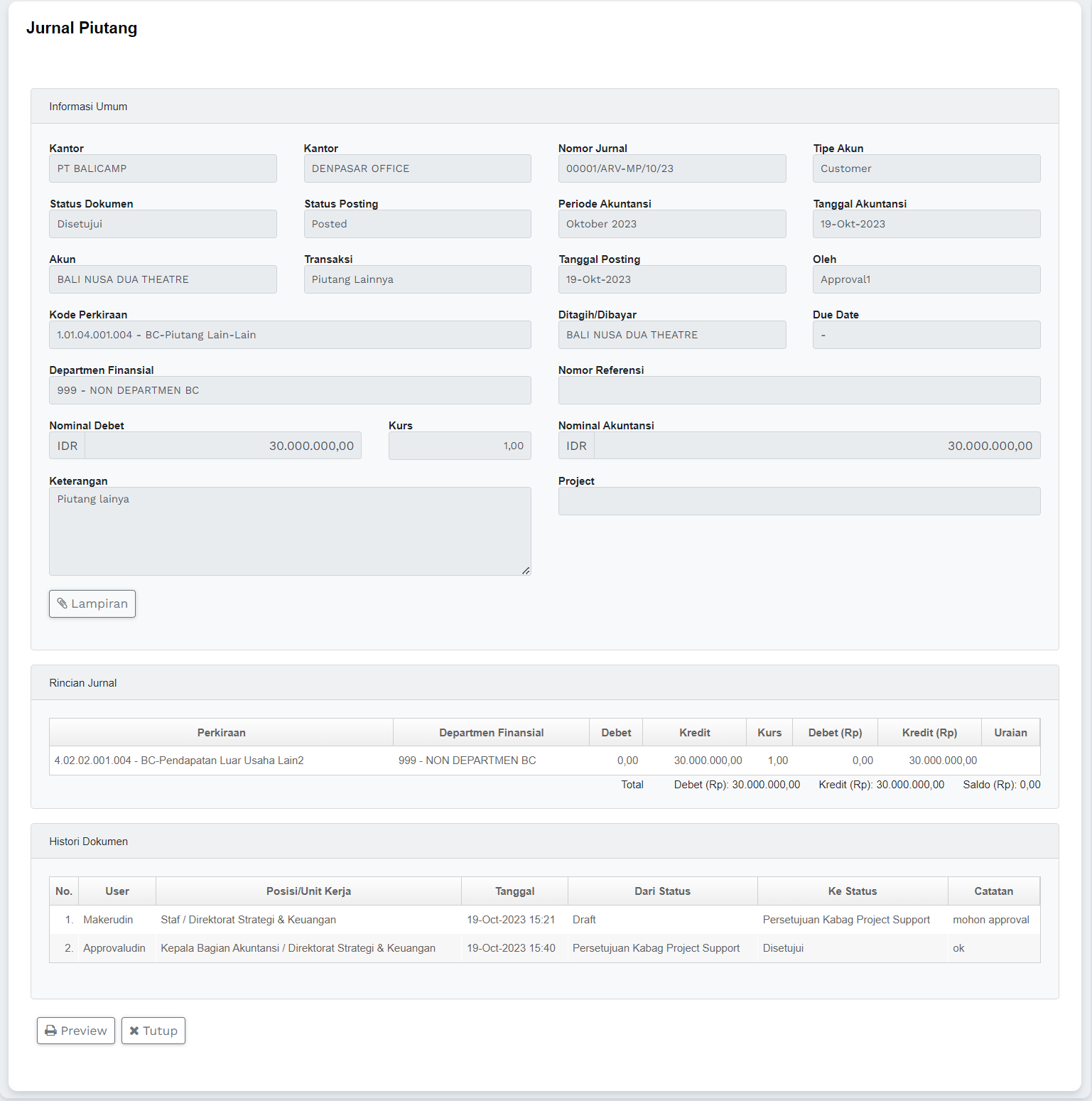
Task: Select the Due Date field
Action: (926, 335)
